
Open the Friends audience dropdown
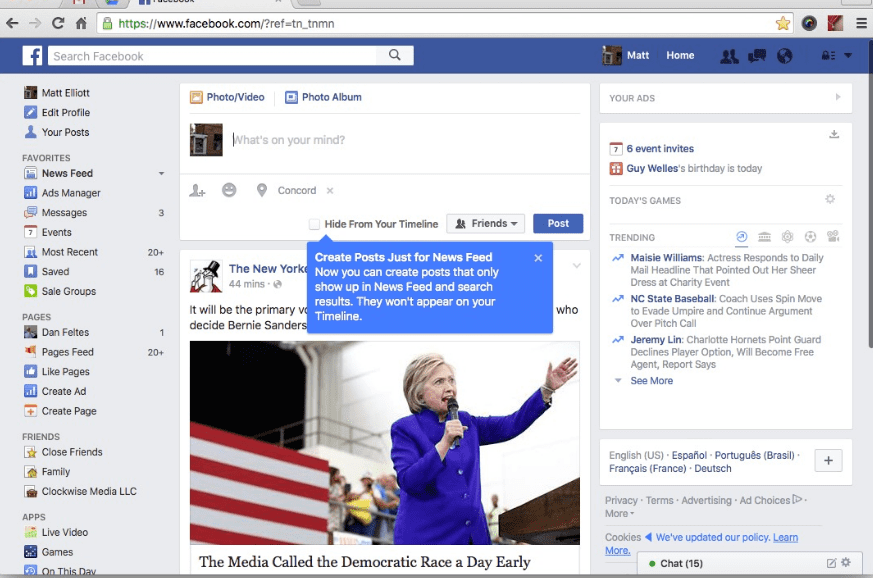485,224
